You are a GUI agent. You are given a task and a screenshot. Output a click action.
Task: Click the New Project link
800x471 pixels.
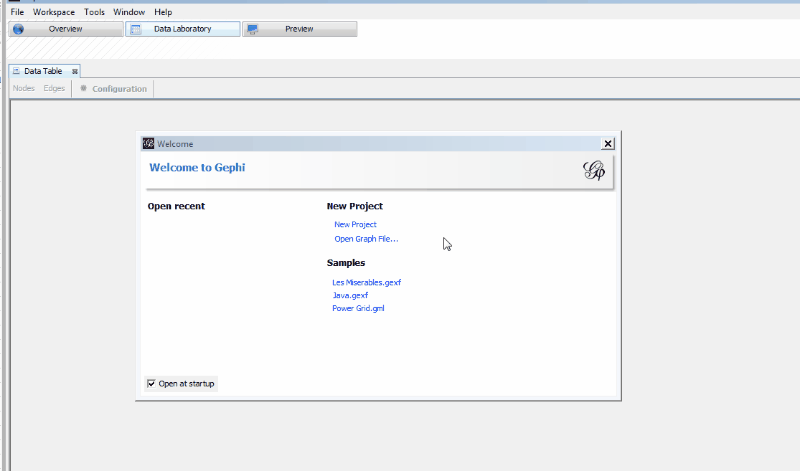pos(355,225)
